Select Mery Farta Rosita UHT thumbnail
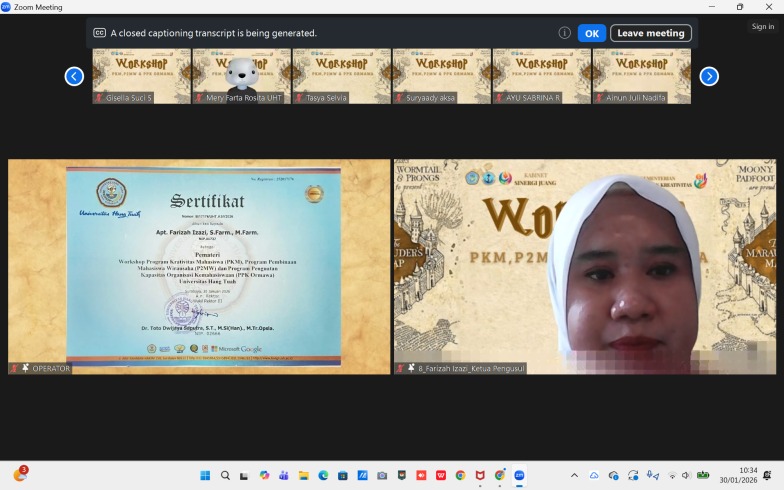Viewport: 784px width, 490px height. point(241,76)
